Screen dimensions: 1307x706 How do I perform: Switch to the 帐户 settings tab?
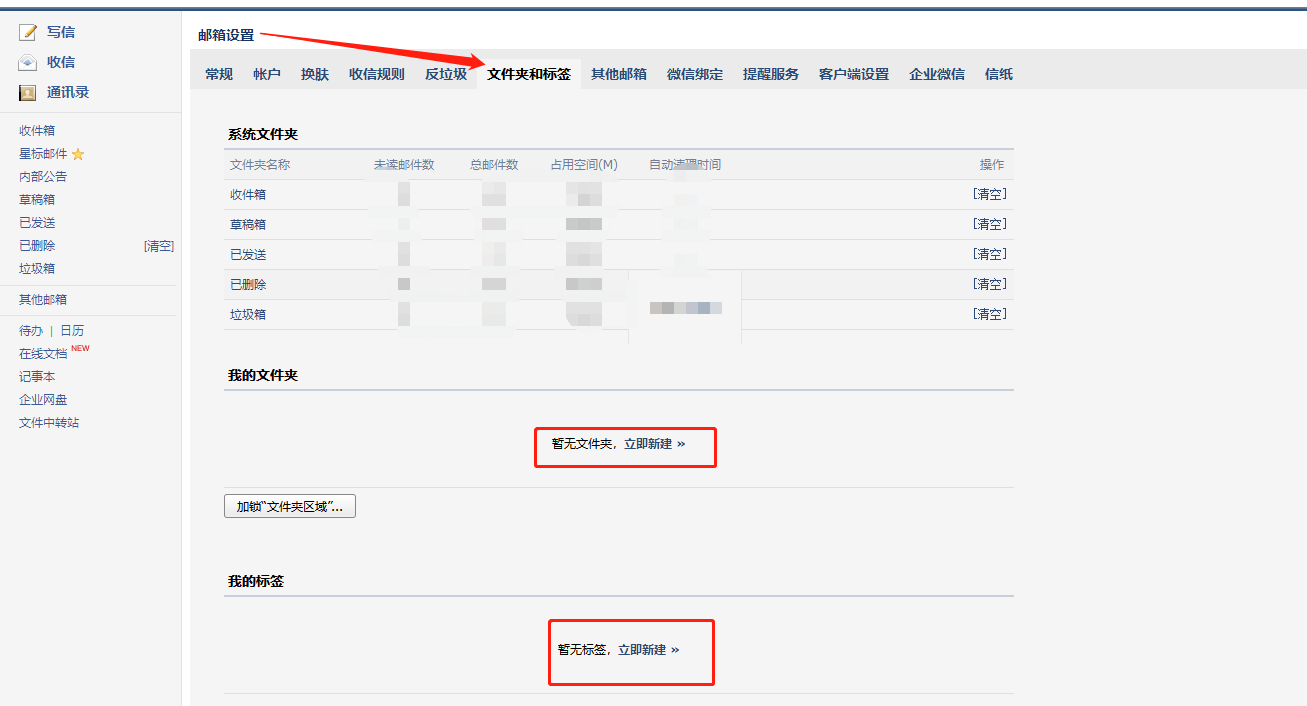(x=267, y=74)
